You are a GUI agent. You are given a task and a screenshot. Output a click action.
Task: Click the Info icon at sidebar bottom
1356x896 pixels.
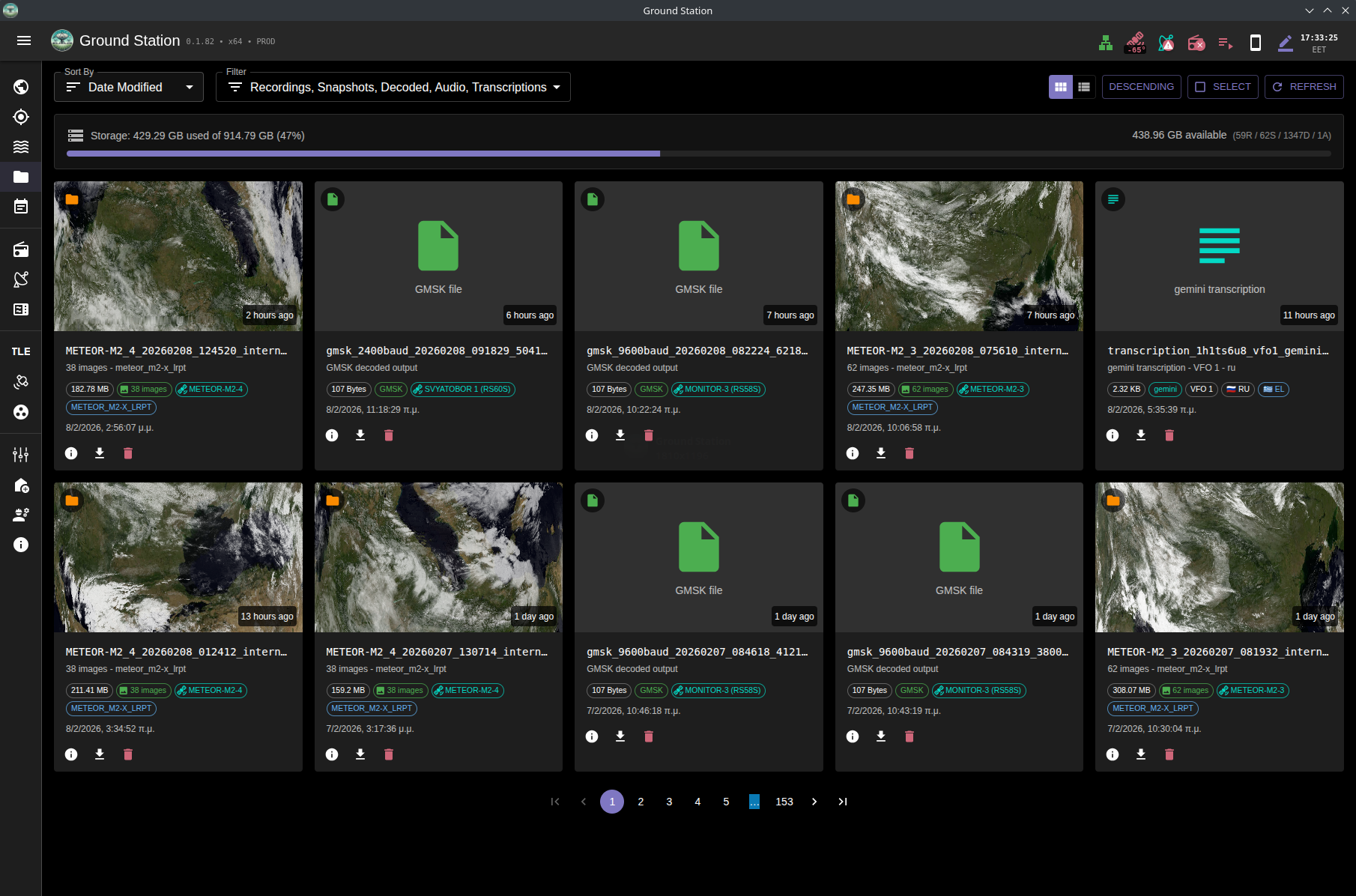[x=21, y=545]
